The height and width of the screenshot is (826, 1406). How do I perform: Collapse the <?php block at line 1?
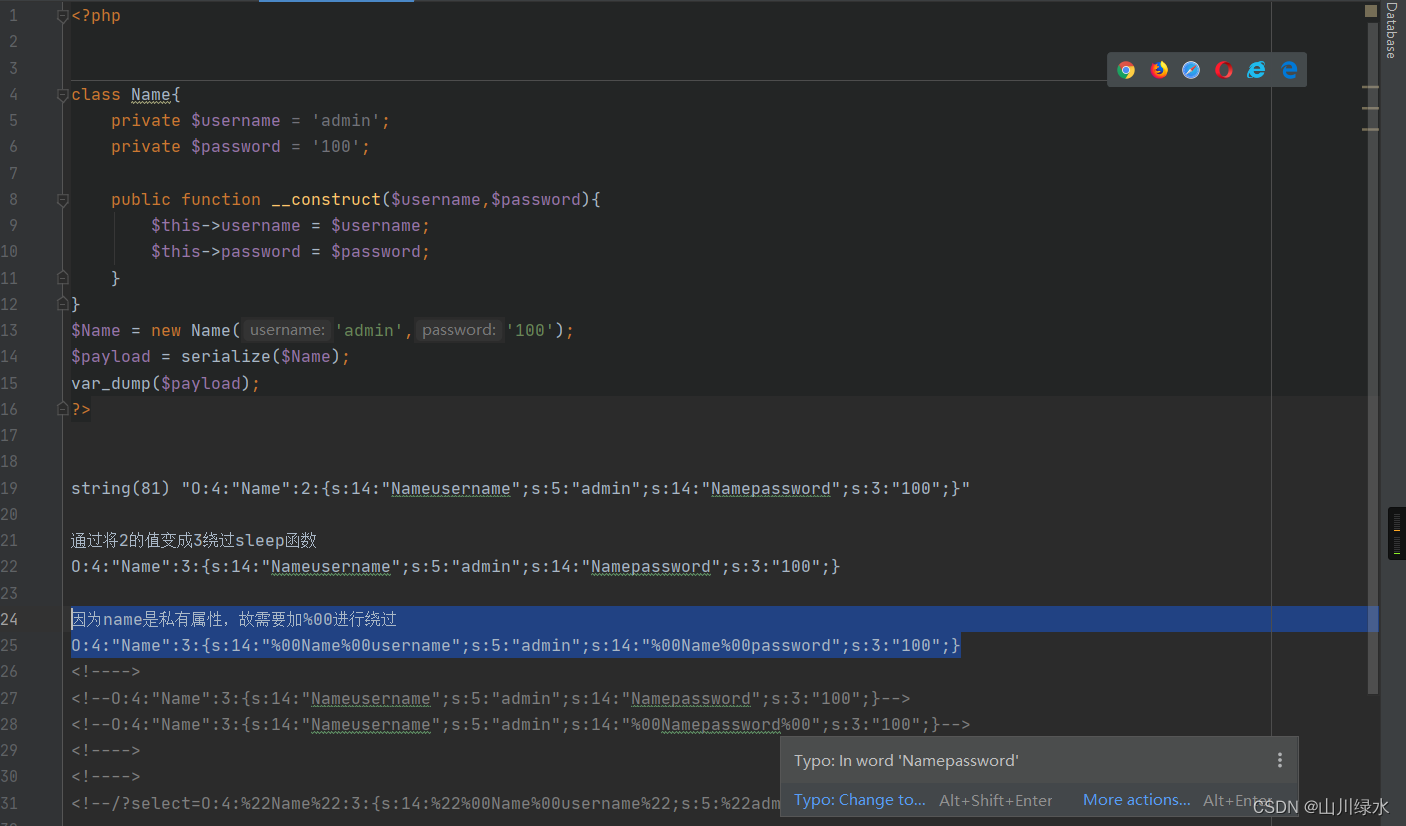coord(63,16)
